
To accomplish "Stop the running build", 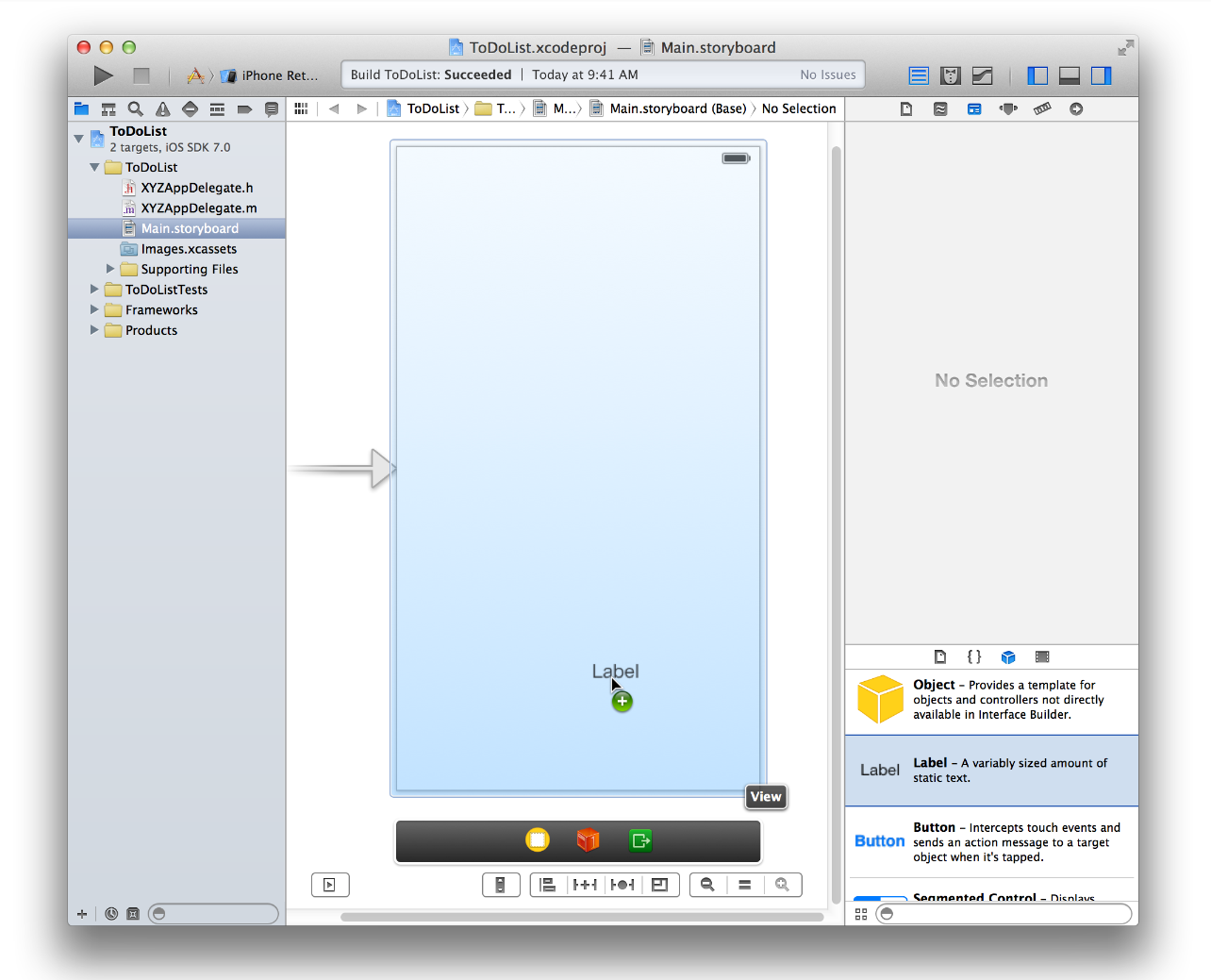I will click(141, 75).
